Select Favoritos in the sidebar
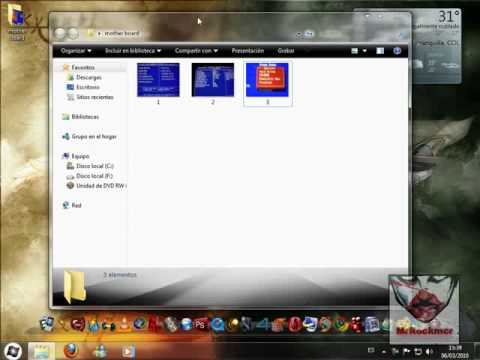Image resolution: width=480 pixels, height=360 pixels. (83, 67)
